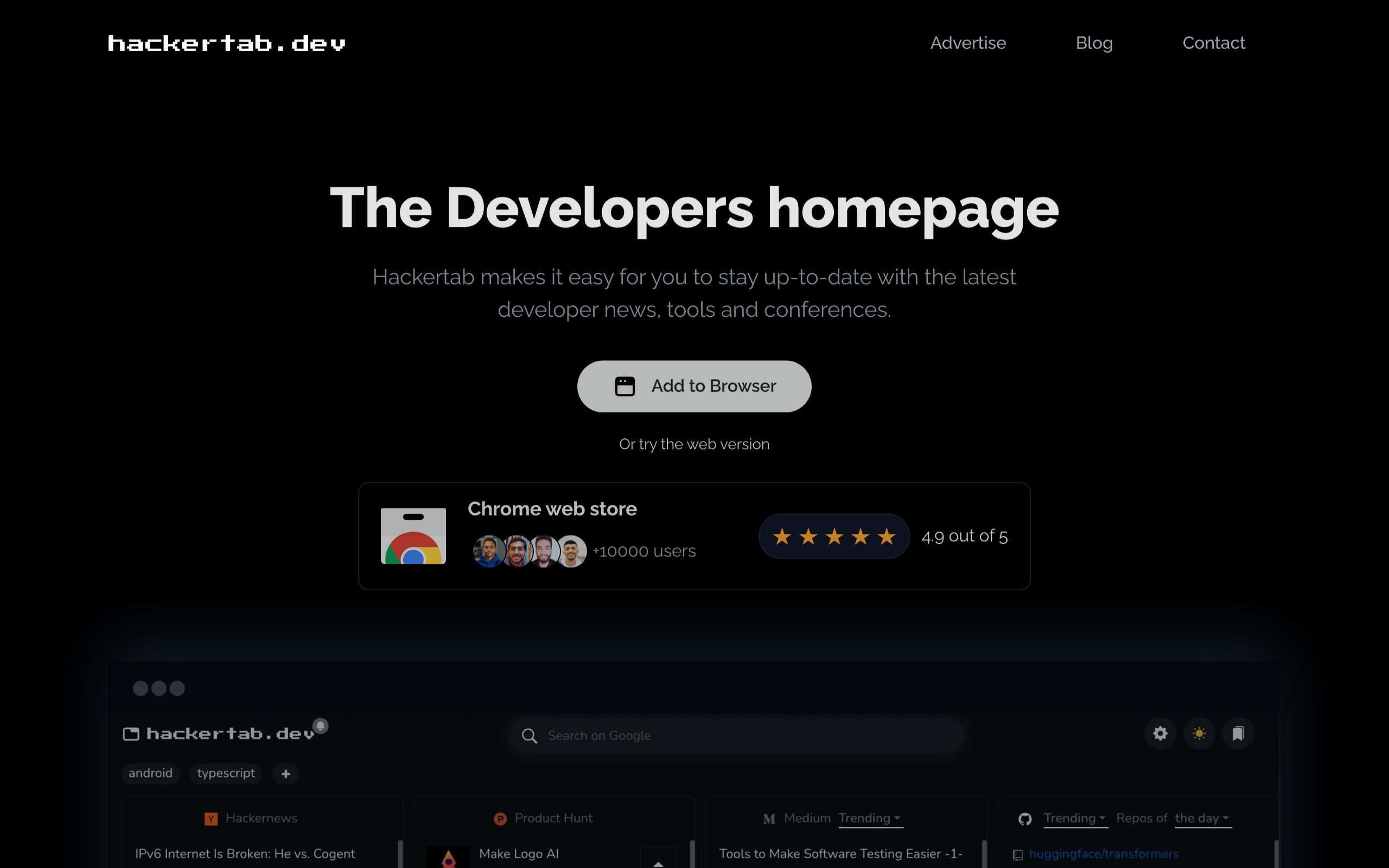This screenshot has height=868, width=1389.
Task: Click the Add to Browser button
Action: click(x=694, y=386)
